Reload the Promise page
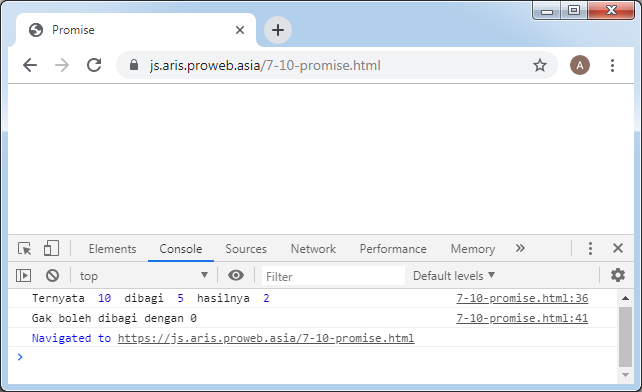Screen dimensions: 642x392 94,65
